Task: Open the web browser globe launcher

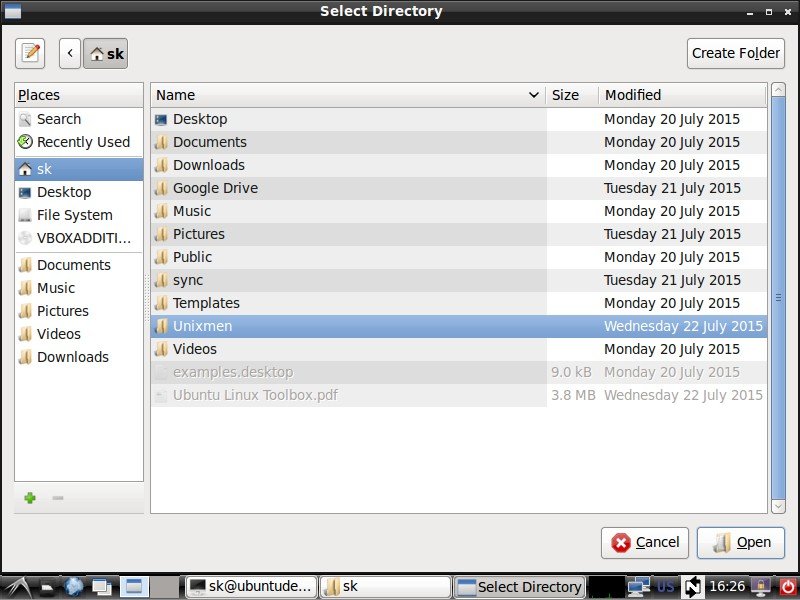Action: (74, 587)
